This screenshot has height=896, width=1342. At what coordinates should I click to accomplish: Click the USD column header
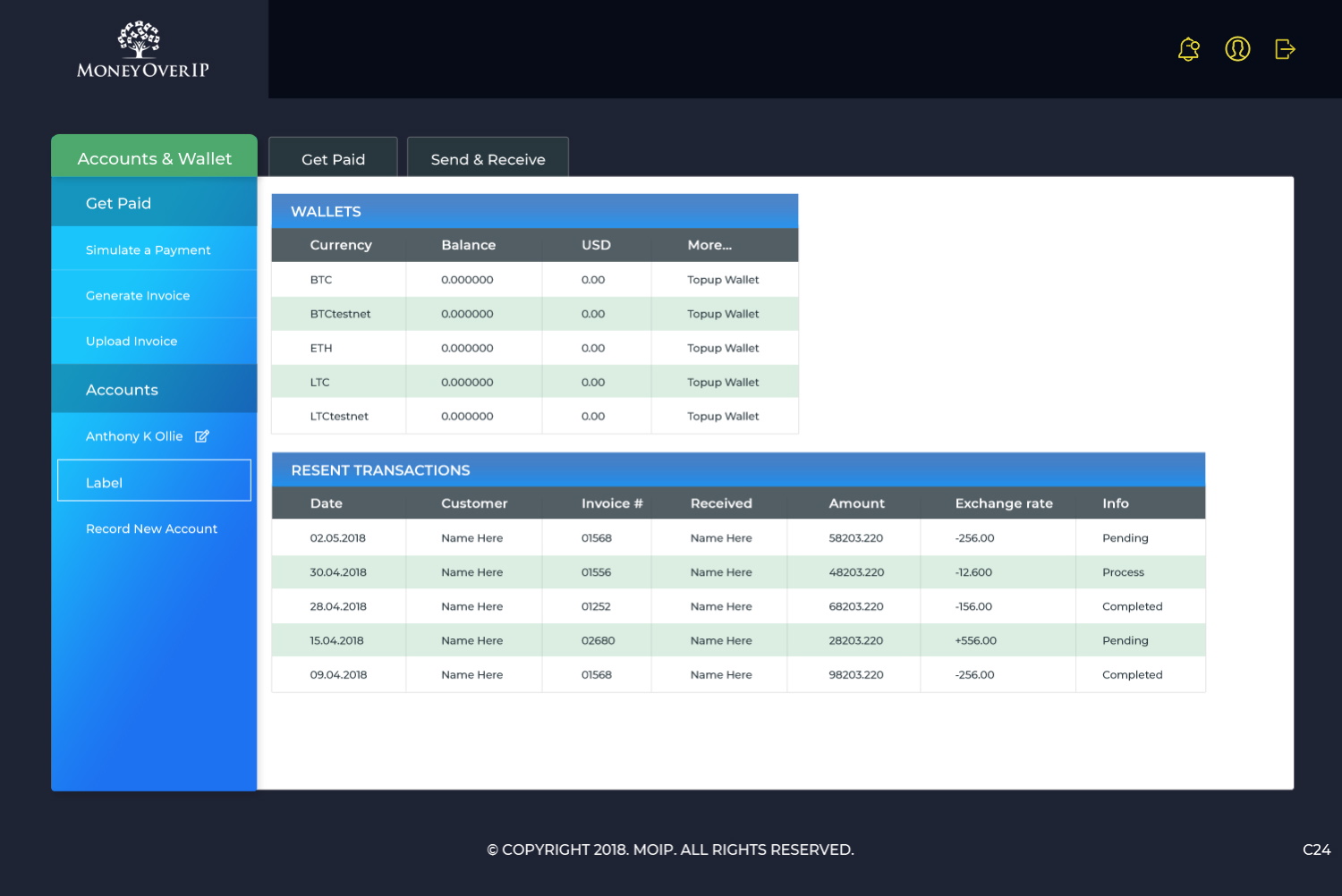tap(596, 245)
